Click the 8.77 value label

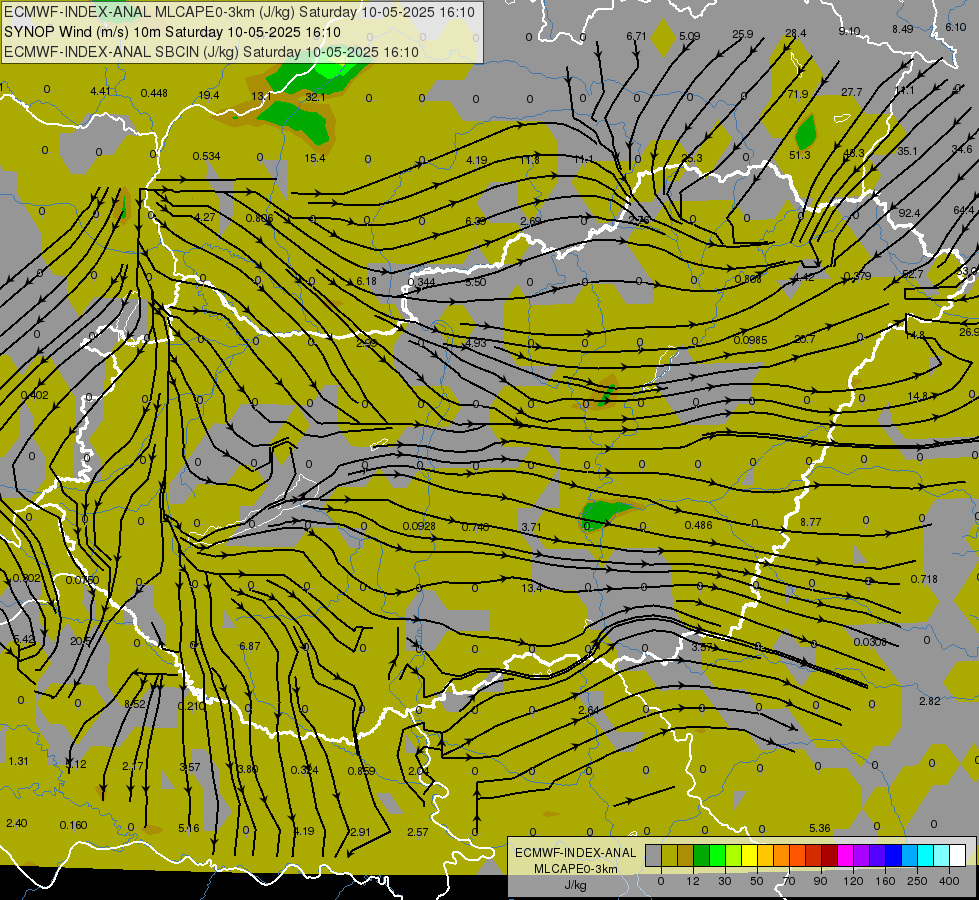pyautogui.click(x=810, y=522)
